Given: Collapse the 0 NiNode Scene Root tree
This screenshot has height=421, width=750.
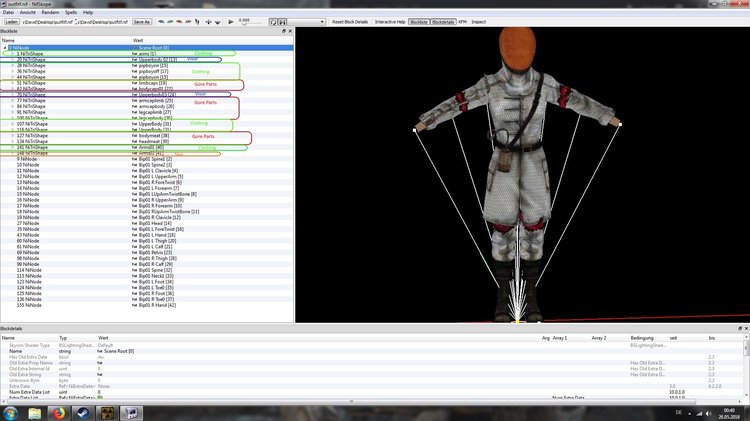Looking at the screenshot, I should (x=5, y=48).
